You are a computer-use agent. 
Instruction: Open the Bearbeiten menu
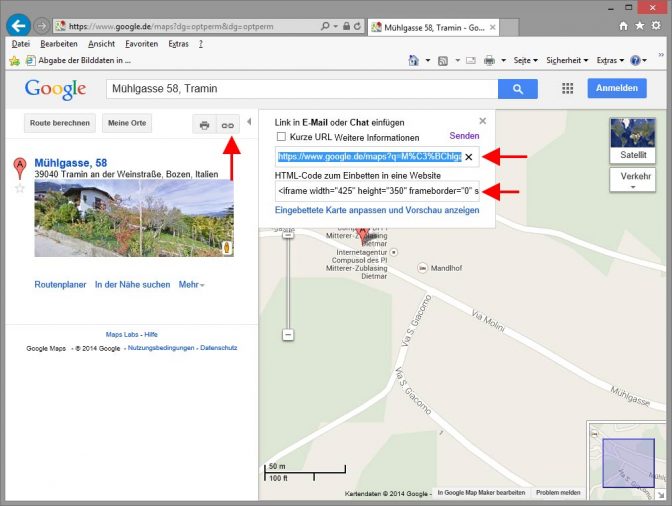point(59,44)
